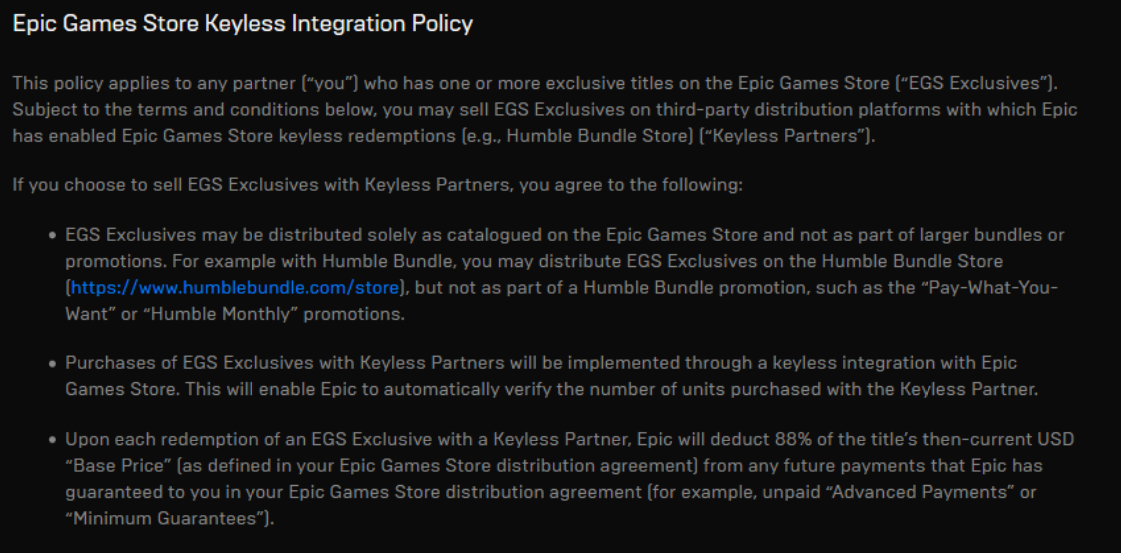Click the bullet marker before Upon each redemption
The width and height of the screenshot is (1121, 553).
pyautogui.click(x=52, y=439)
